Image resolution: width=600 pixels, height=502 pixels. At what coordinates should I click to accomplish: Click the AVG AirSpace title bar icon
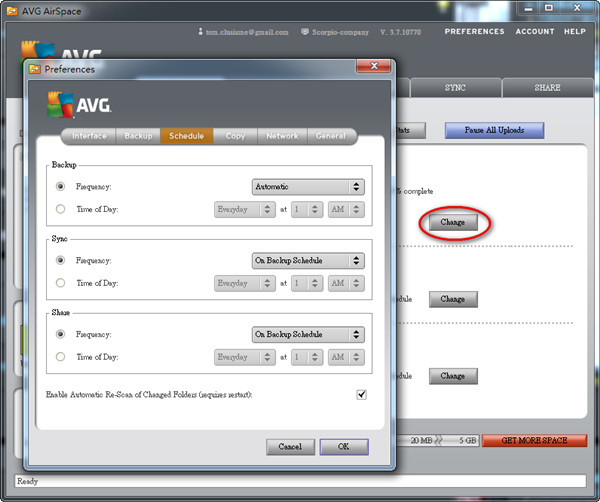[x=12, y=11]
